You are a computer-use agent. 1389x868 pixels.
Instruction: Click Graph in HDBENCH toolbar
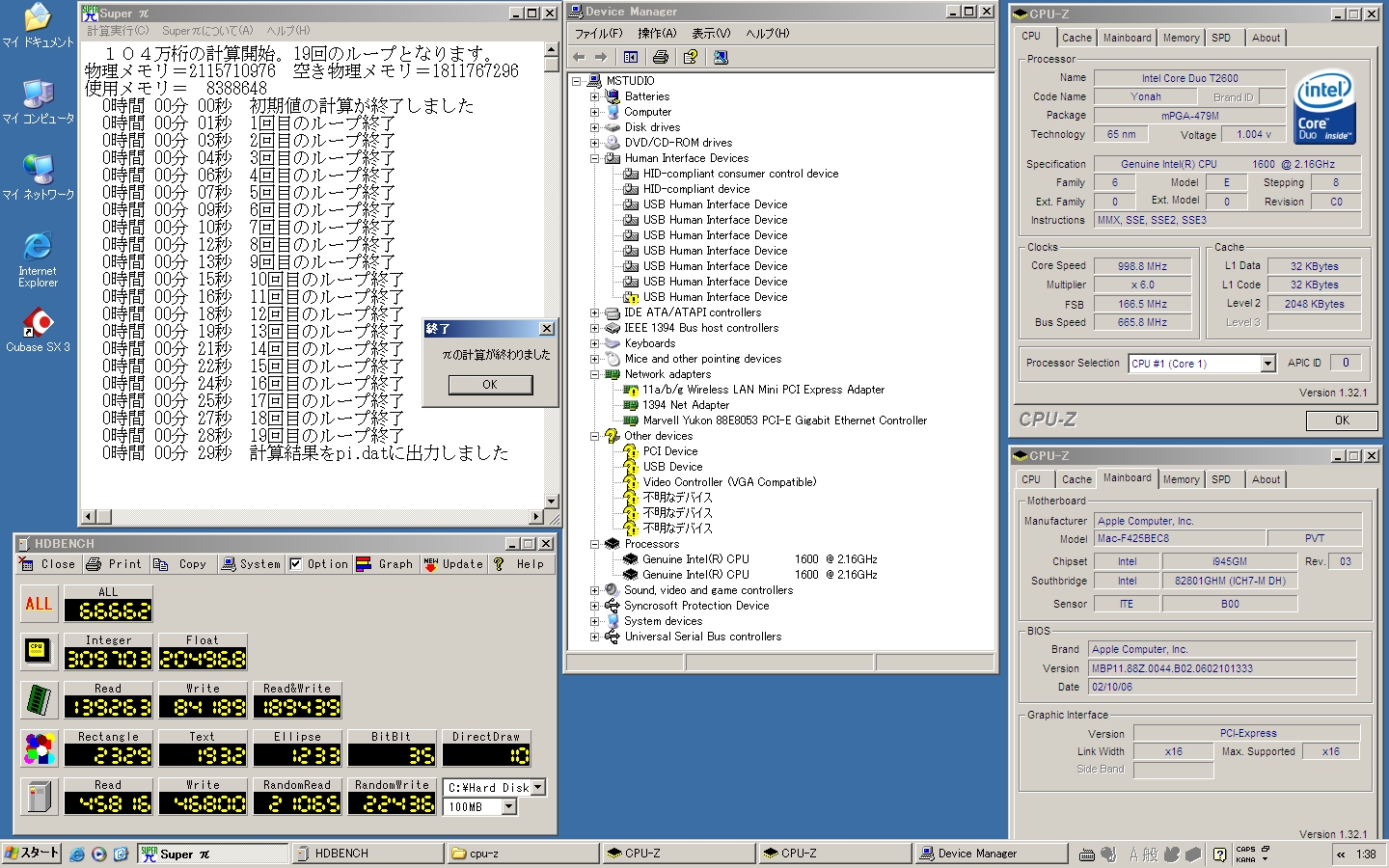point(385,564)
